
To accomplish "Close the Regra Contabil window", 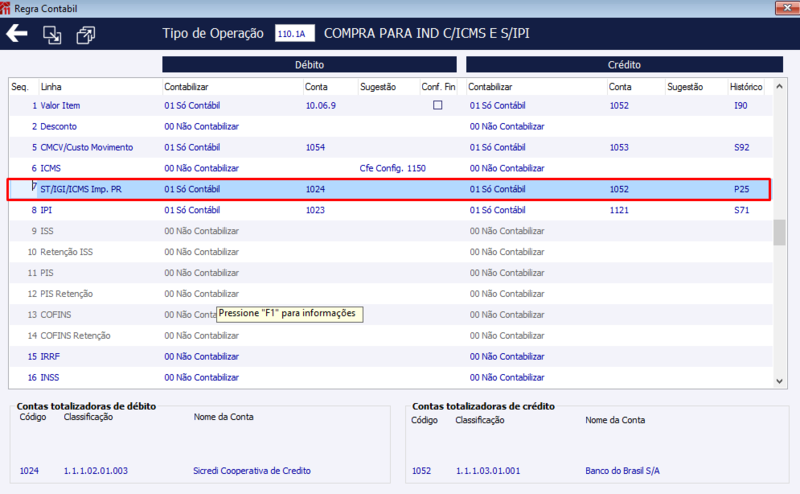I will pos(787,8).
